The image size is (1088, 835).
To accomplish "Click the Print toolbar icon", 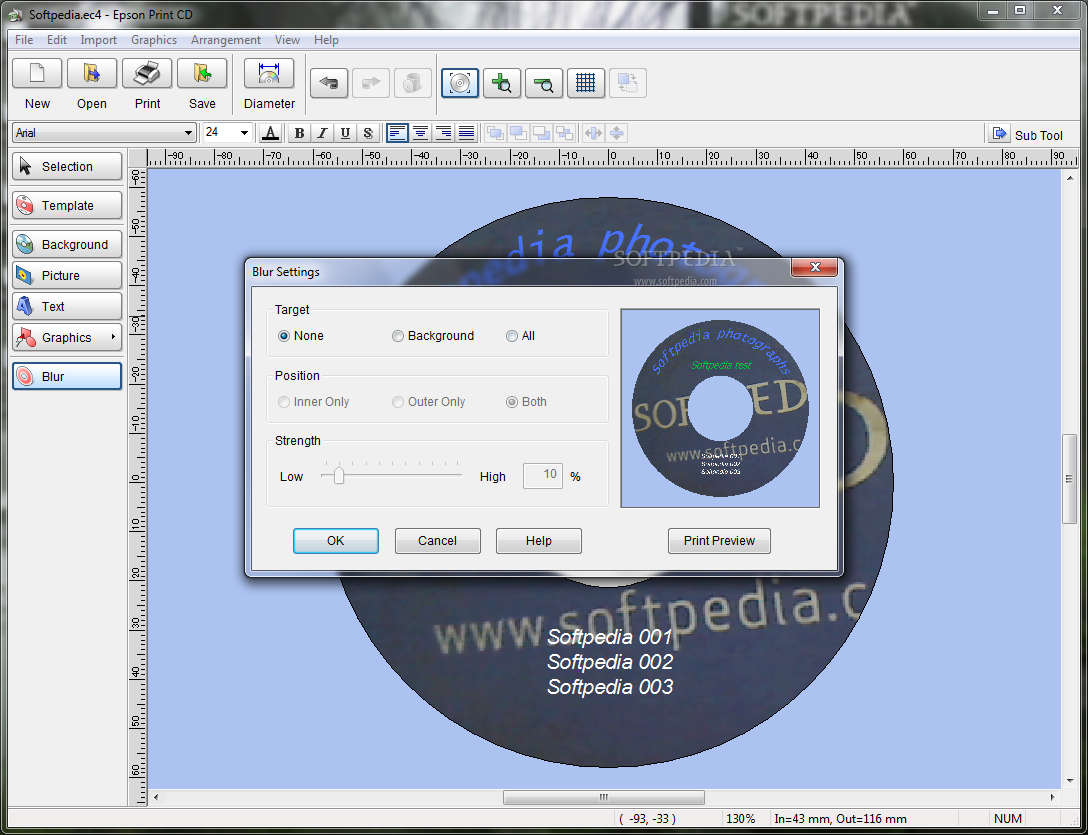I will pos(147,74).
